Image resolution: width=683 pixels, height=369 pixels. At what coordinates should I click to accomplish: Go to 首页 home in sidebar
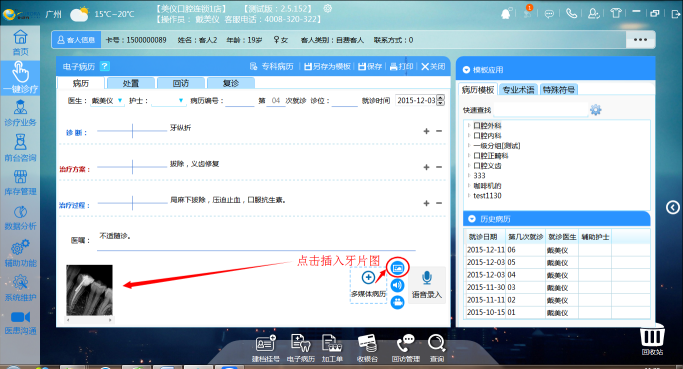coord(20,43)
